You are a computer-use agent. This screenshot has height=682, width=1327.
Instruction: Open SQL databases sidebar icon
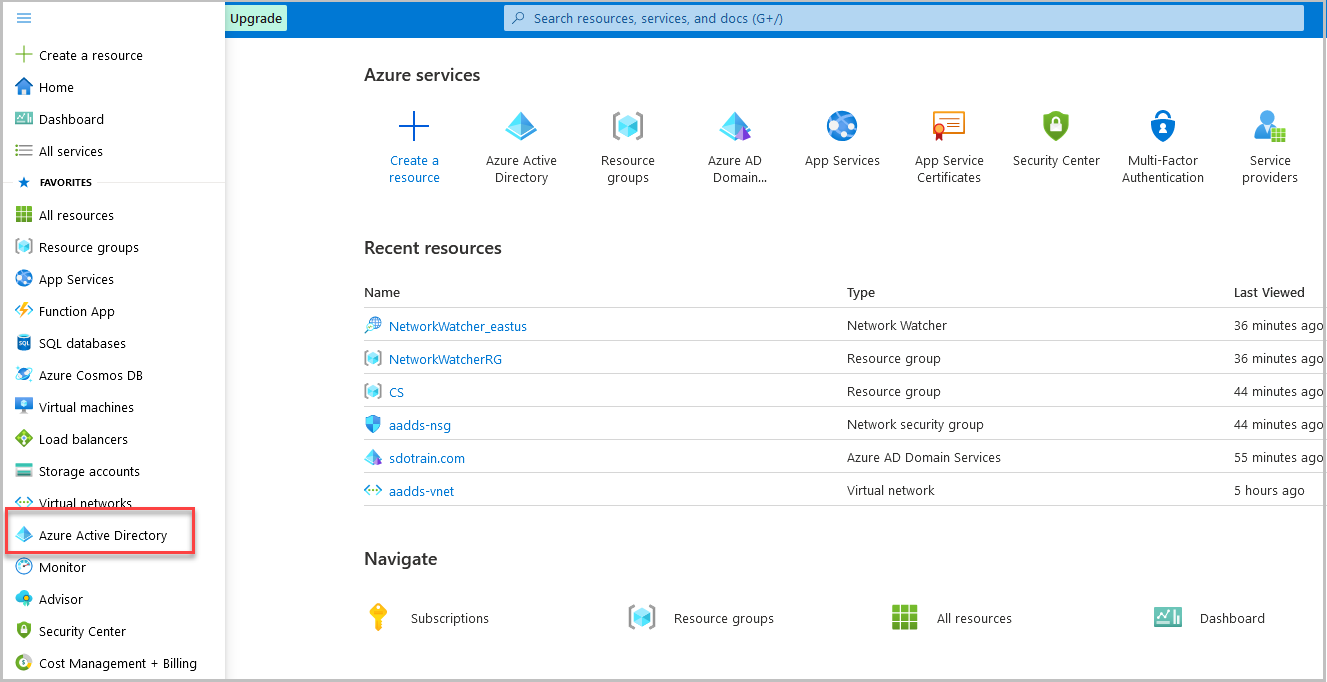point(24,343)
